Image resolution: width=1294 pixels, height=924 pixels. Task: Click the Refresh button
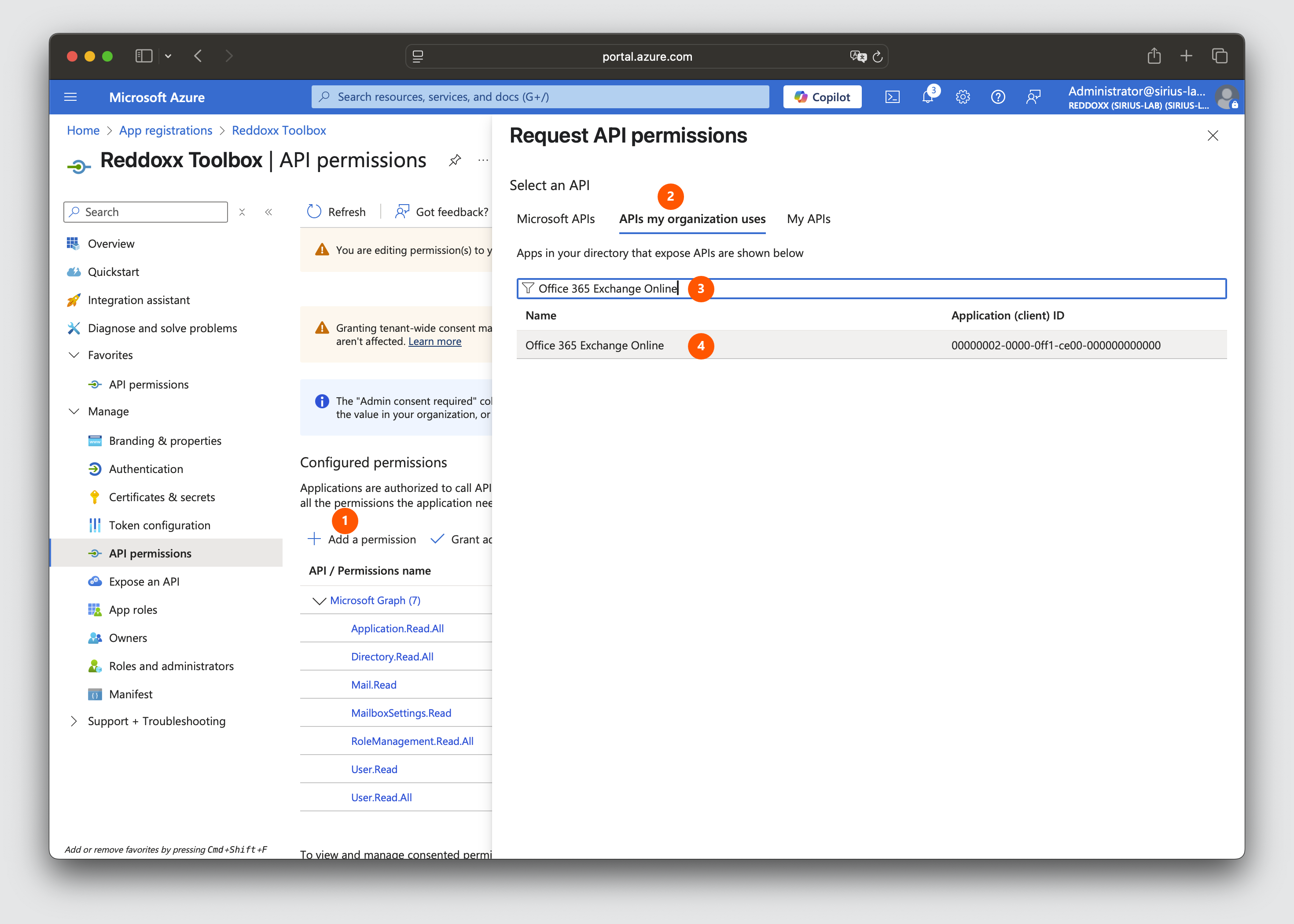coord(337,212)
